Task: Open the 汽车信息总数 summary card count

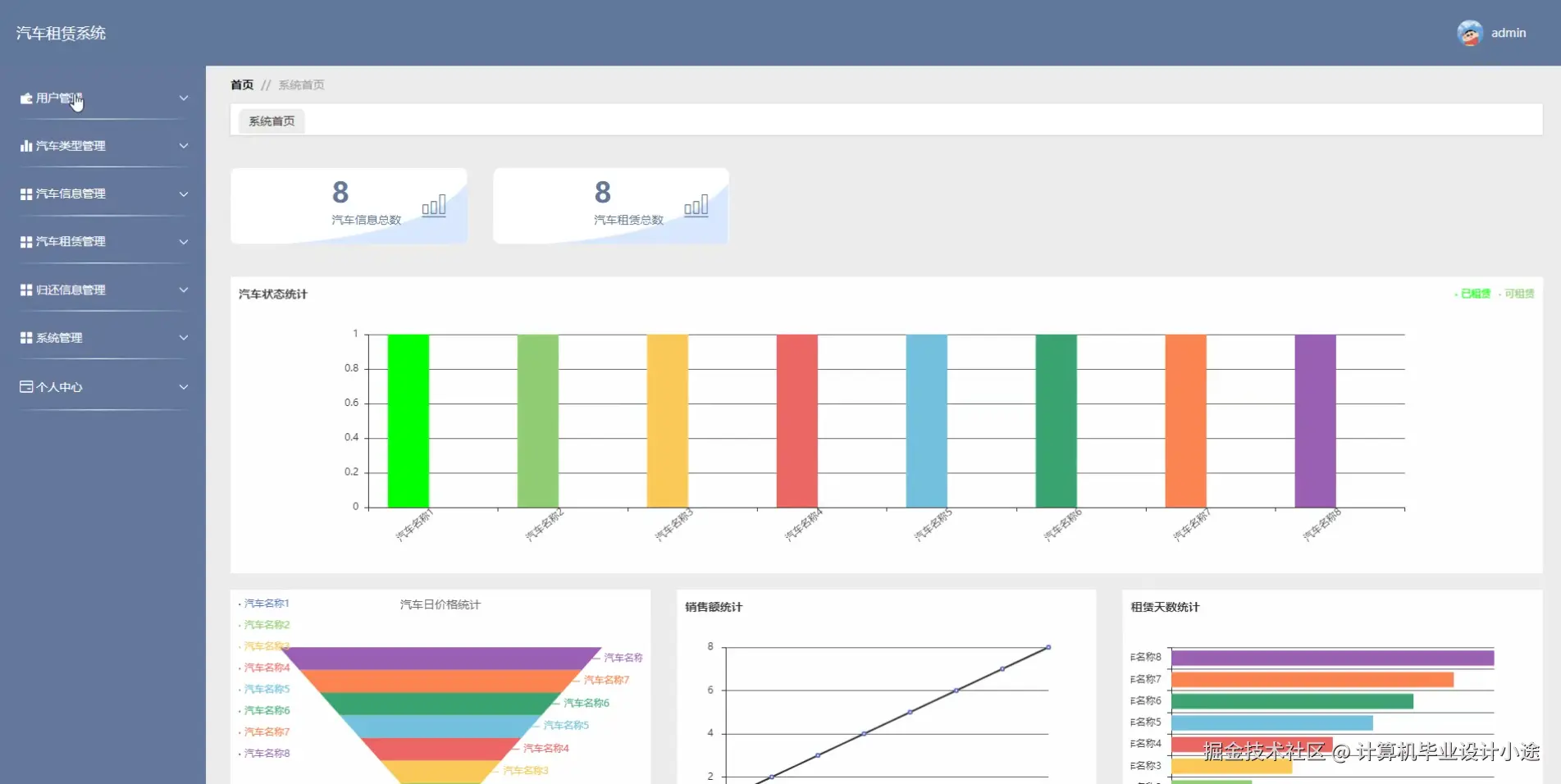Action: click(x=340, y=193)
